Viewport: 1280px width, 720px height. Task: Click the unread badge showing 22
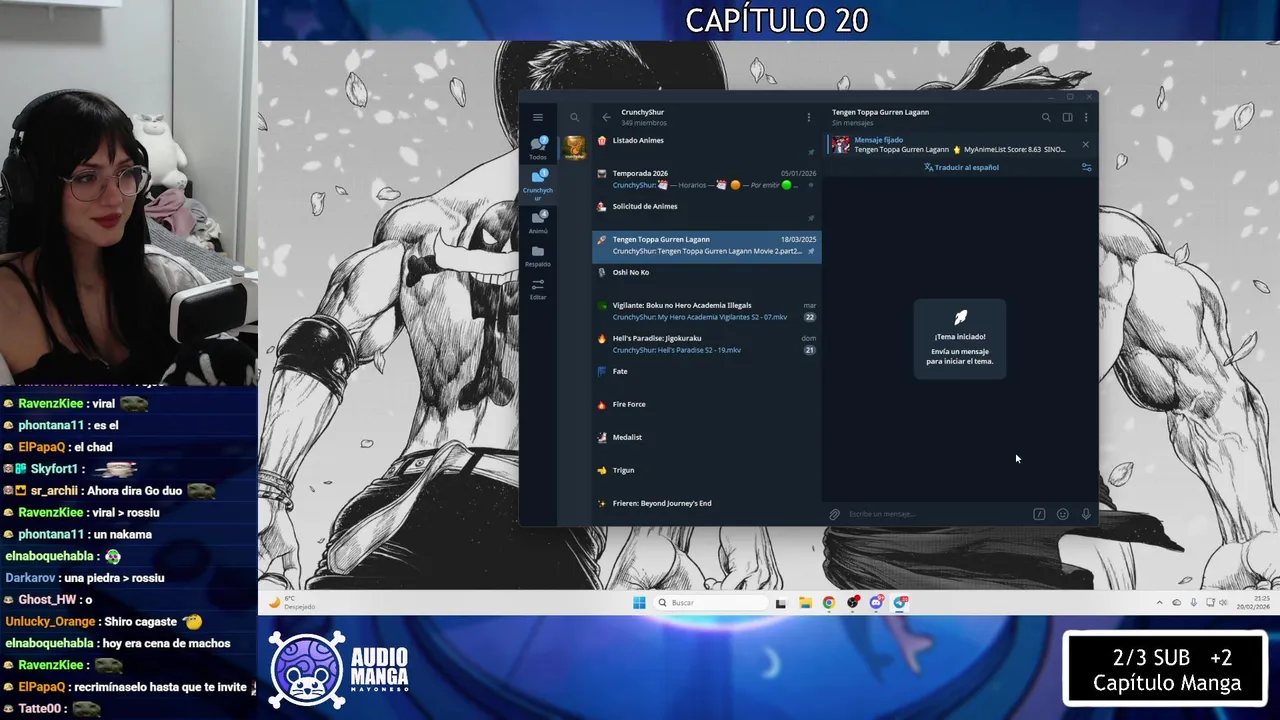[x=809, y=317]
